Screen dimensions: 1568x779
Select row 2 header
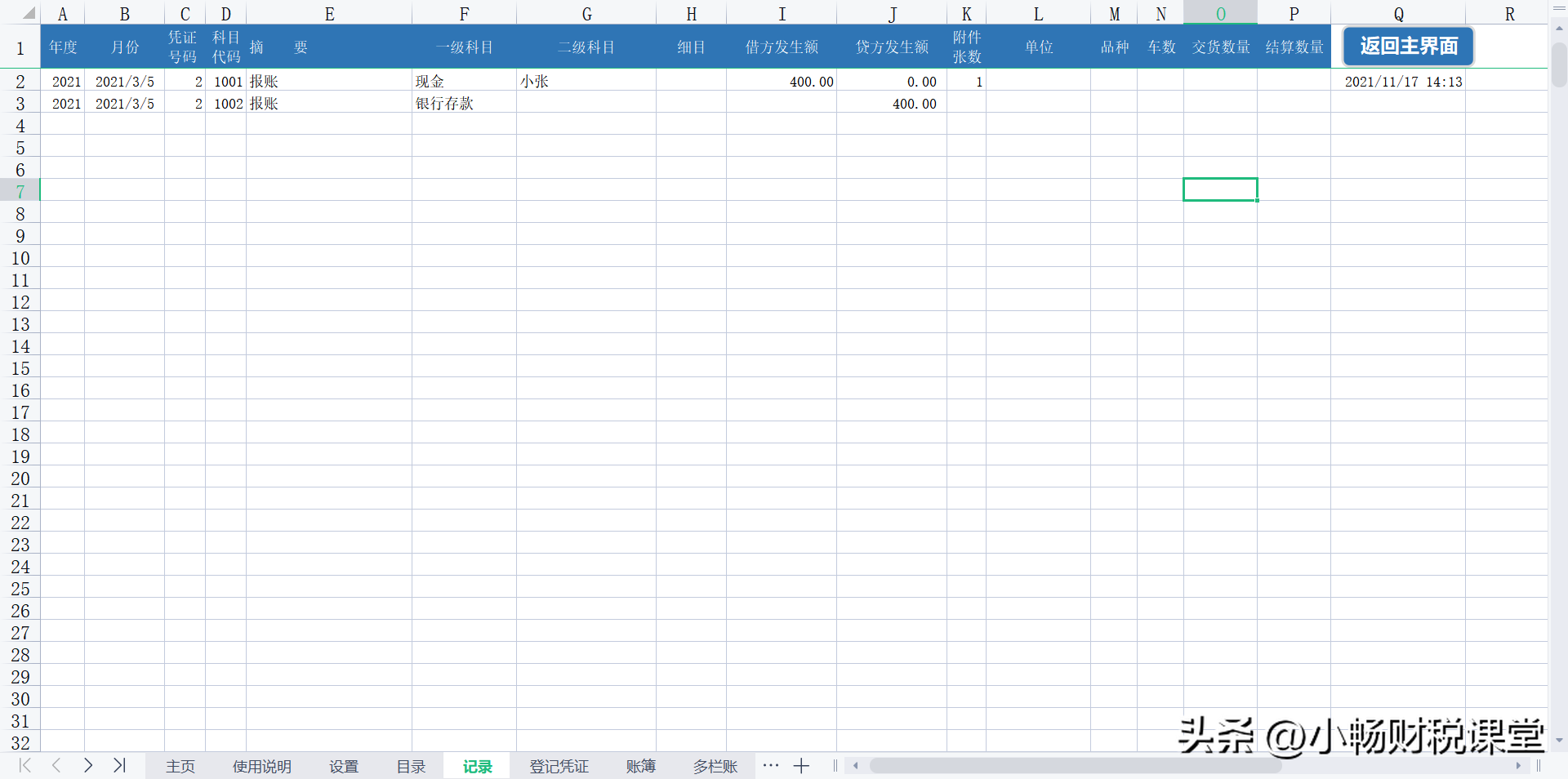point(20,82)
